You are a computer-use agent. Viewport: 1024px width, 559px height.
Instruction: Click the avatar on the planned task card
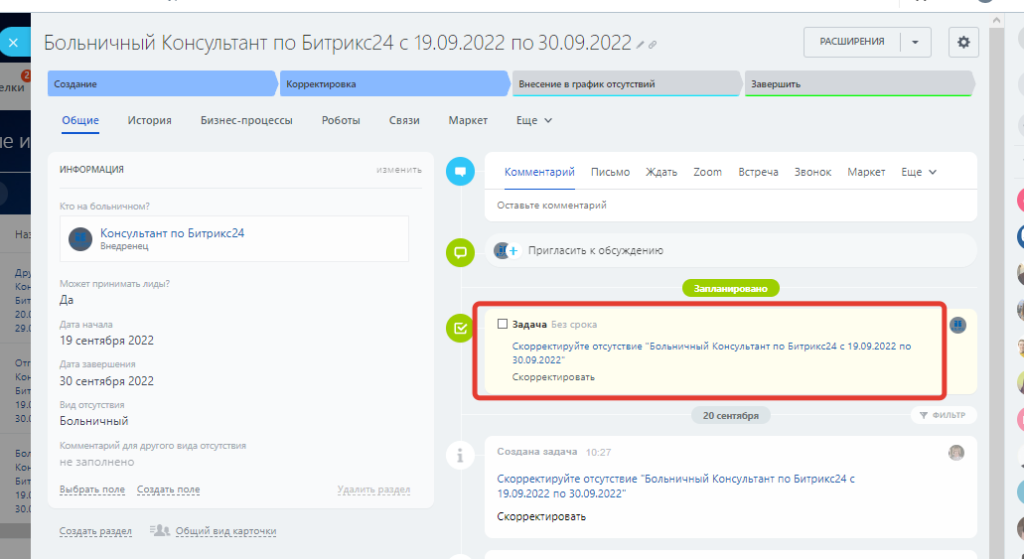pyautogui.click(x=957, y=325)
